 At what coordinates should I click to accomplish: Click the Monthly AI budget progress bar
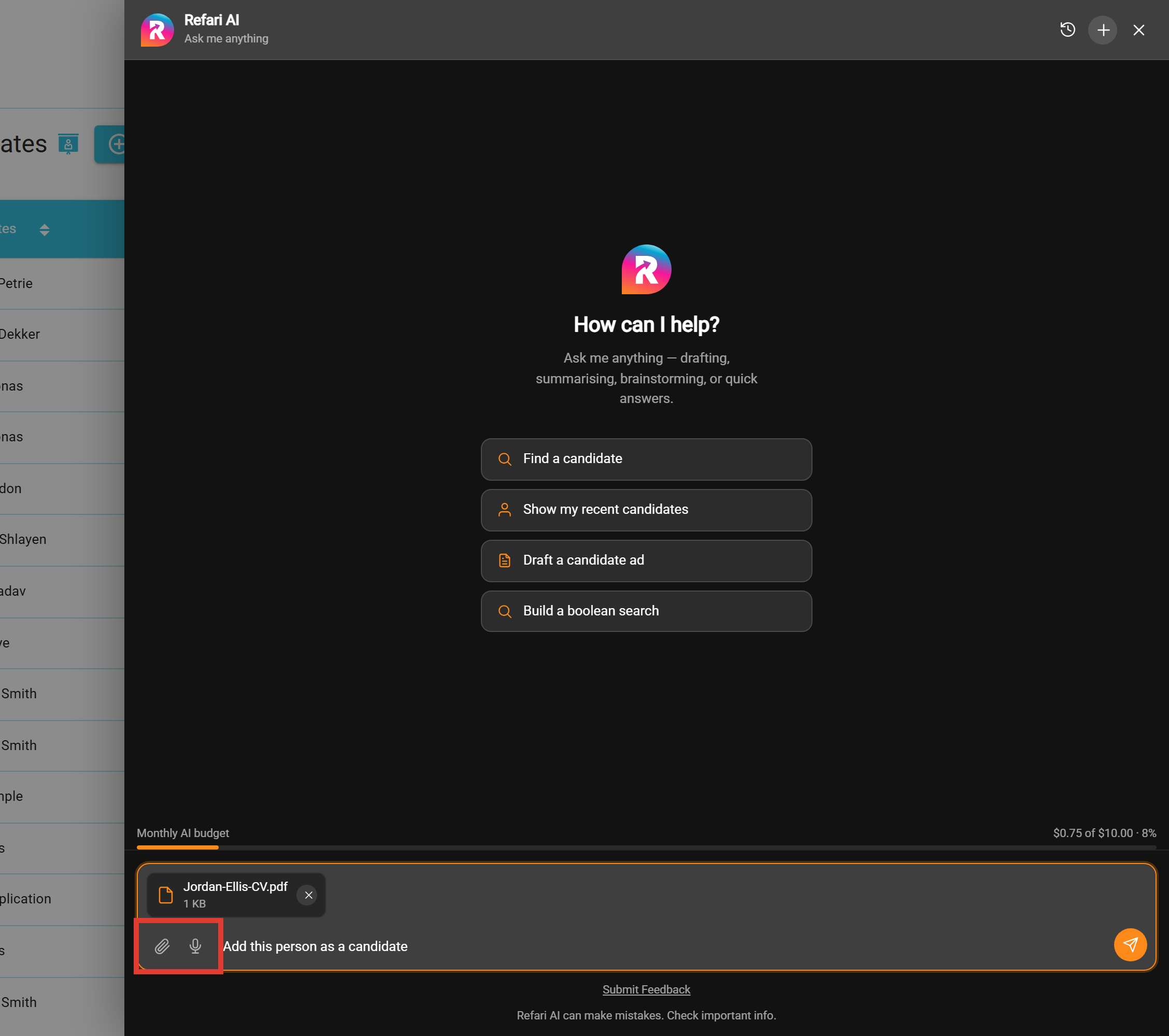(646, 847)
